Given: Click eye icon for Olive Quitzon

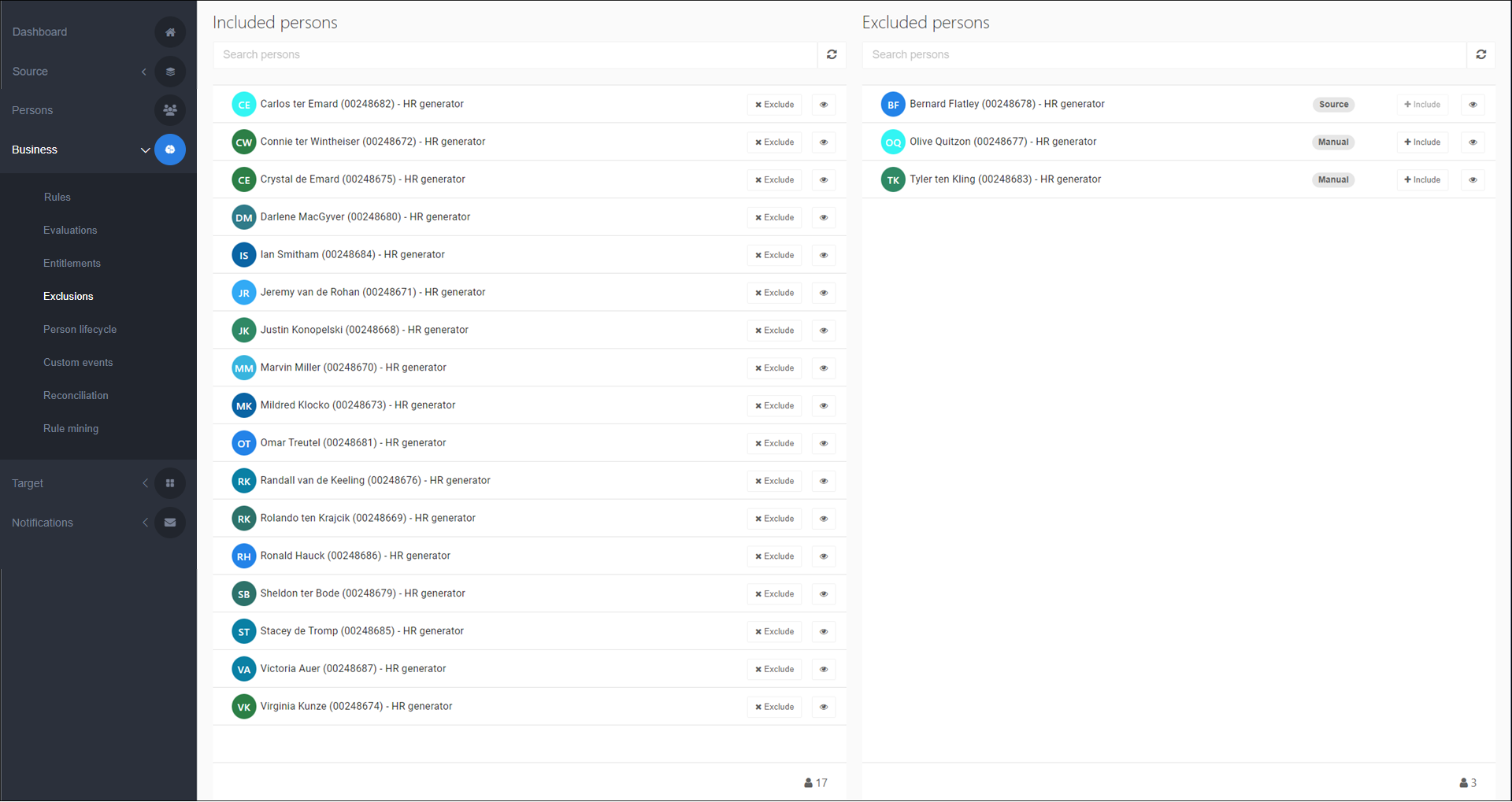Looking at the screenshot, I should [x=1473, y=142].
